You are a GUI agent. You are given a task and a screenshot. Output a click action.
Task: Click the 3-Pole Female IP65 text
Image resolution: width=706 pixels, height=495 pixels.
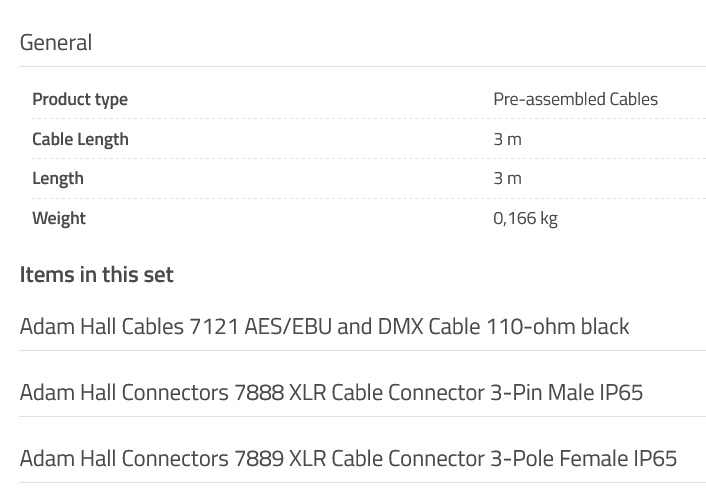[x=584, y=459]
